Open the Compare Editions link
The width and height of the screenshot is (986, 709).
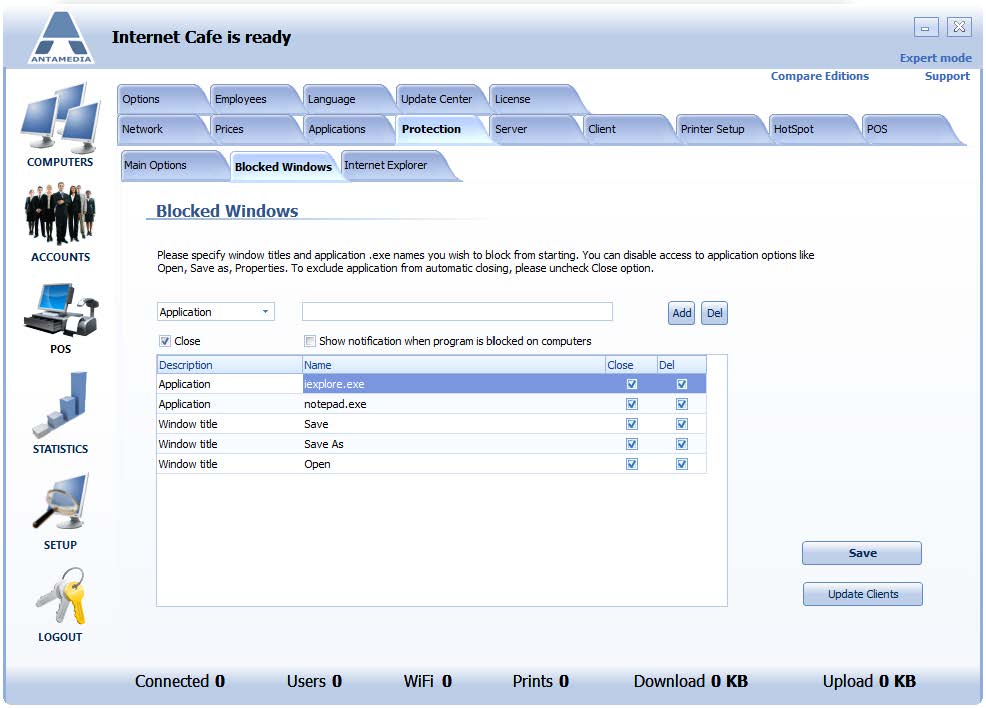tap(820, 76)
